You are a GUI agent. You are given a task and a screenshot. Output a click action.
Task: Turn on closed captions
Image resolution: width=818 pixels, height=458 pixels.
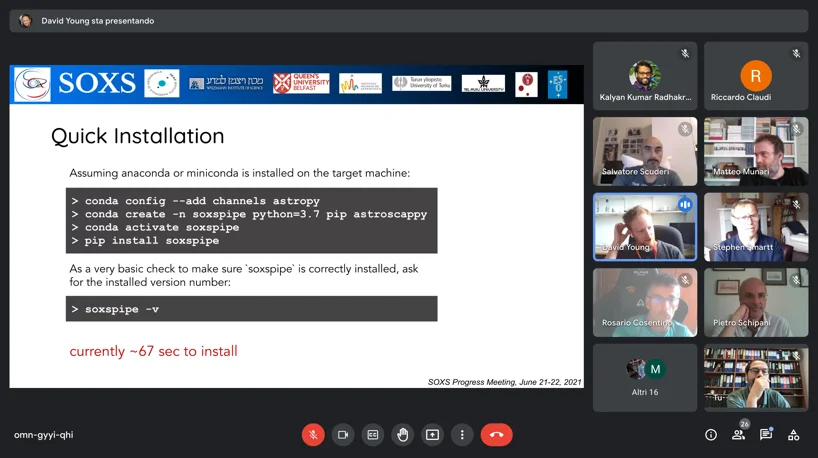[x=373, y=435]
